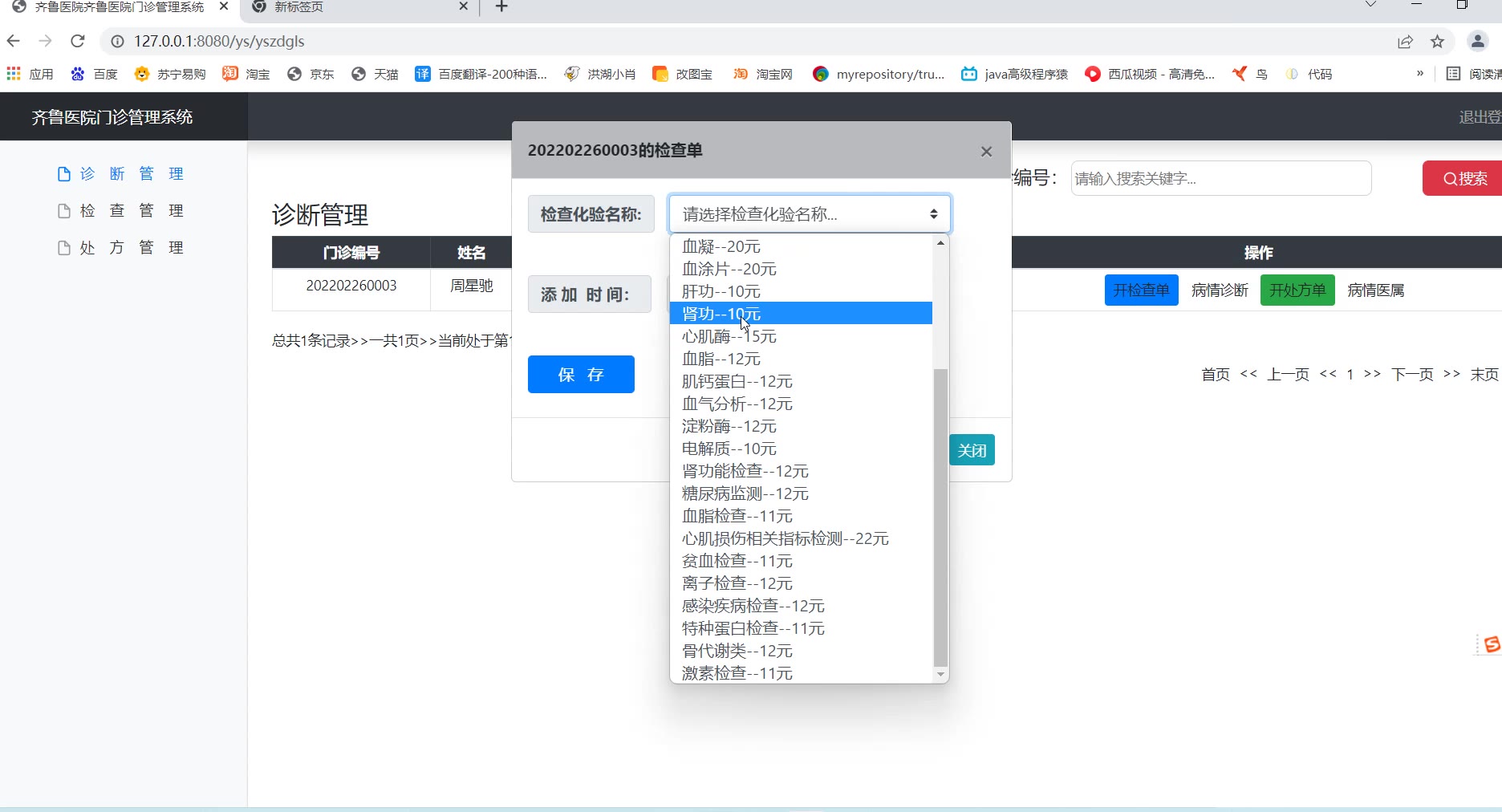Open the myrepository bookmark
1502x812 pixels.
pyautogui.click(x=879, y=74)
